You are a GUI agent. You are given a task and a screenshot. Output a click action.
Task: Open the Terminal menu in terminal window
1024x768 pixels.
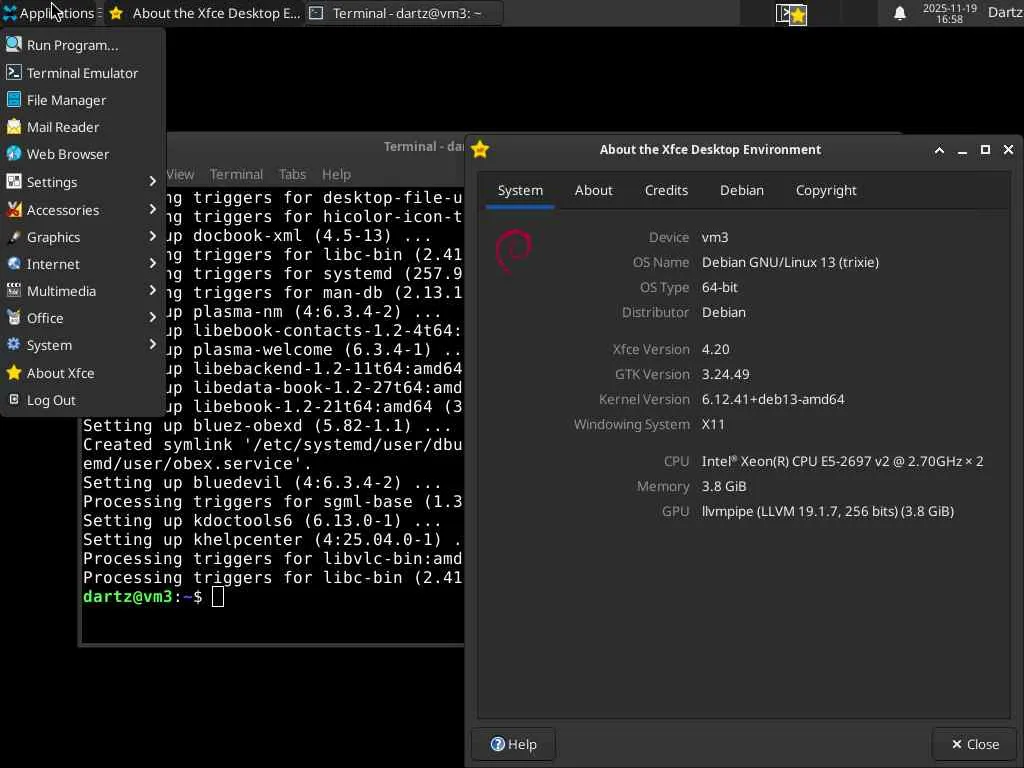coord(236,174)
